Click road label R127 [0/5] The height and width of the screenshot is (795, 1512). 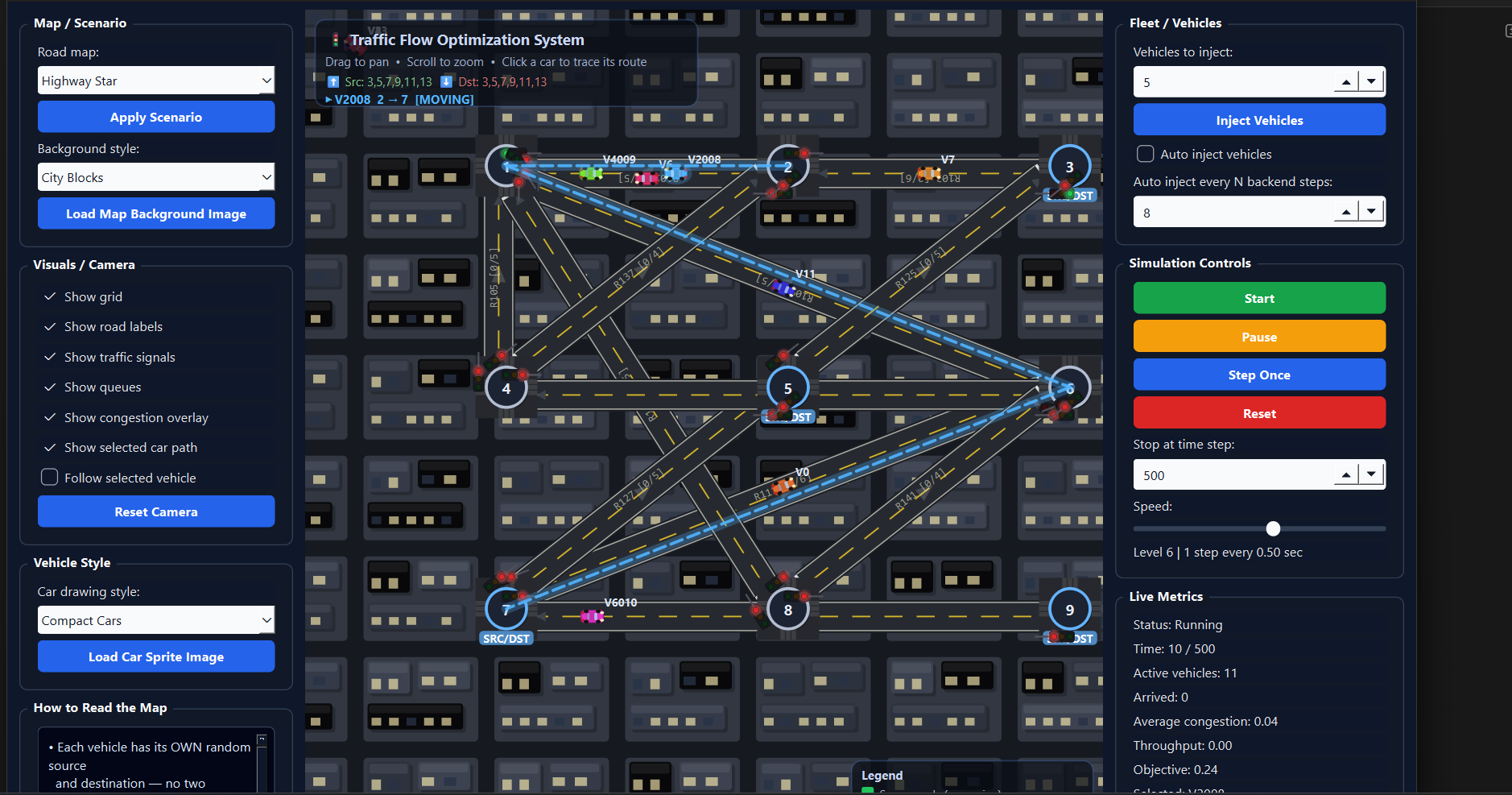coord(638,489)
